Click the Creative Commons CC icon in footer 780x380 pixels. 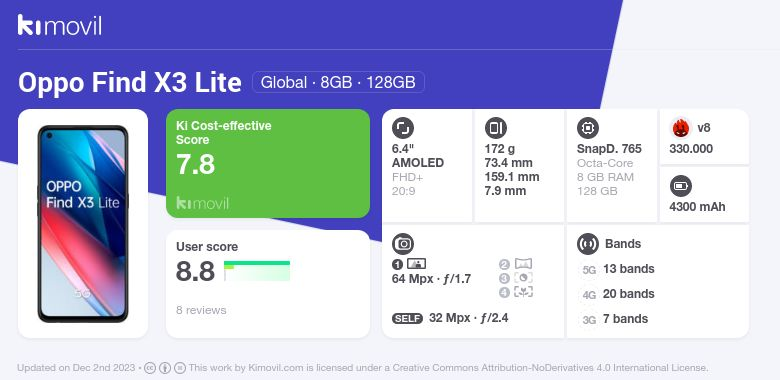click(150, 368)
